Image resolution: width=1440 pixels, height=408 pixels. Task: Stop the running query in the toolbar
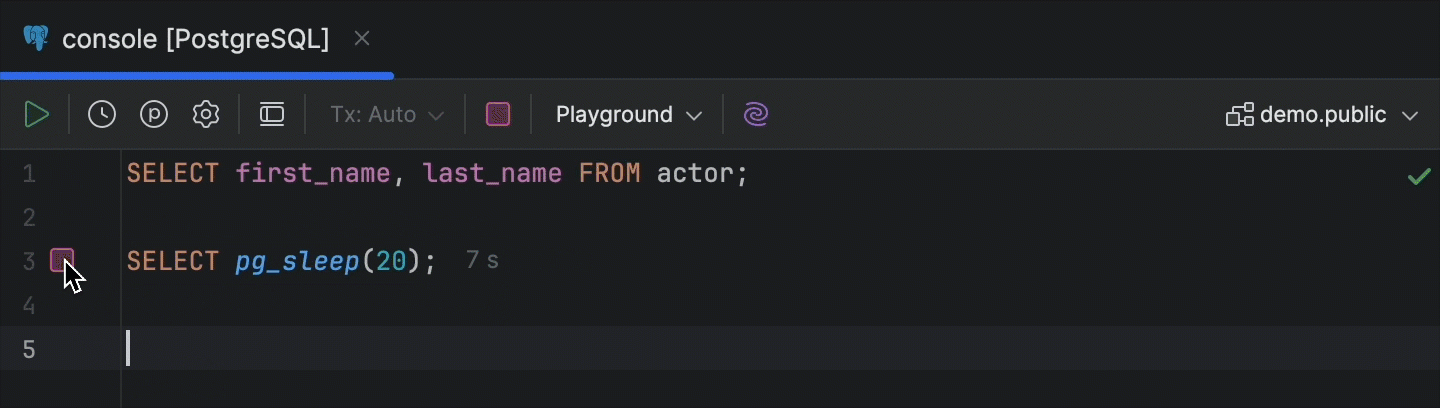pos(498,115)
